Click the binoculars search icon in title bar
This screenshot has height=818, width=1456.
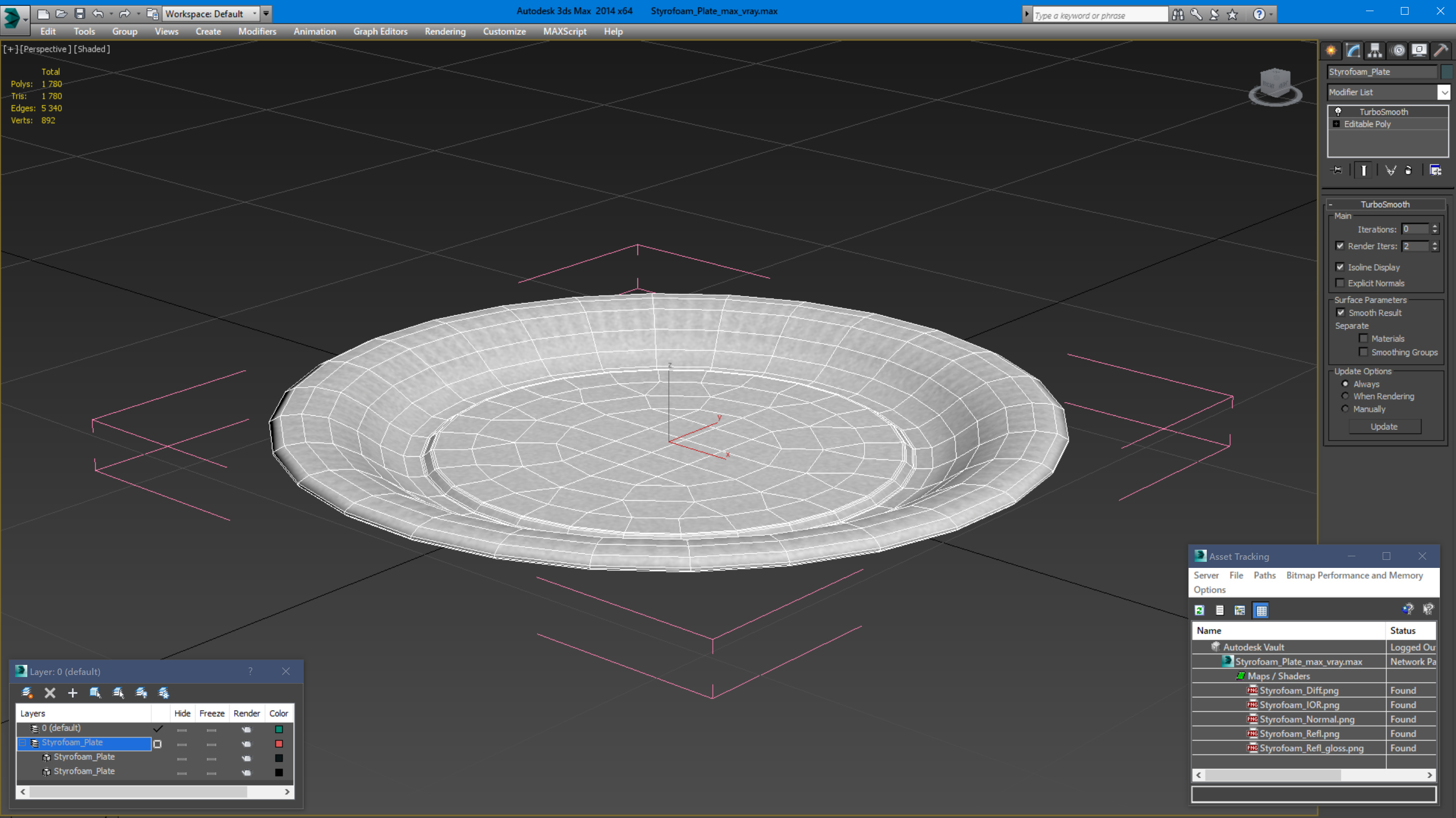[x=1177, y=15]
